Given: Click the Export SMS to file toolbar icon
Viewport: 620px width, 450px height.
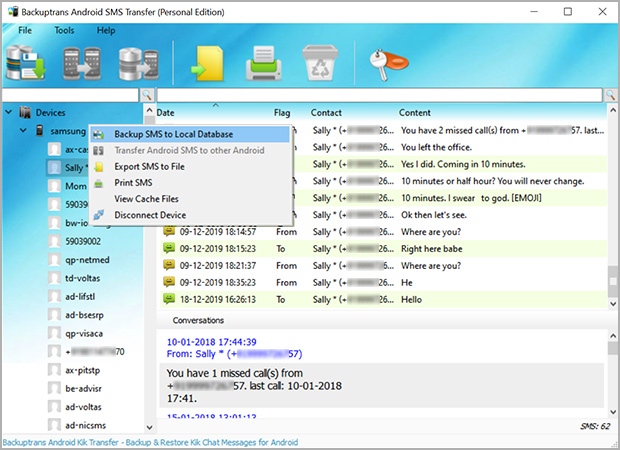Looking at the screenshot, I should click(x=207, y=63).
